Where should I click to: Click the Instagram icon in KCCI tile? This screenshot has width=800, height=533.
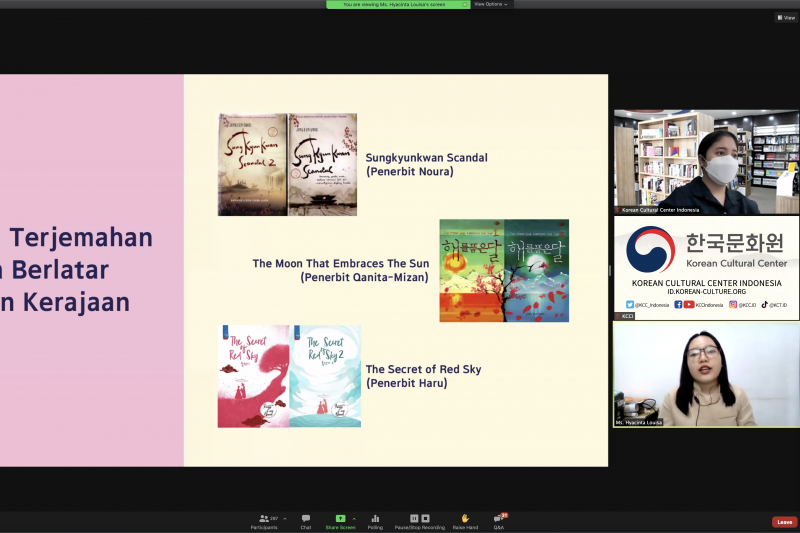pyautogui.click(x=733, y=304)
